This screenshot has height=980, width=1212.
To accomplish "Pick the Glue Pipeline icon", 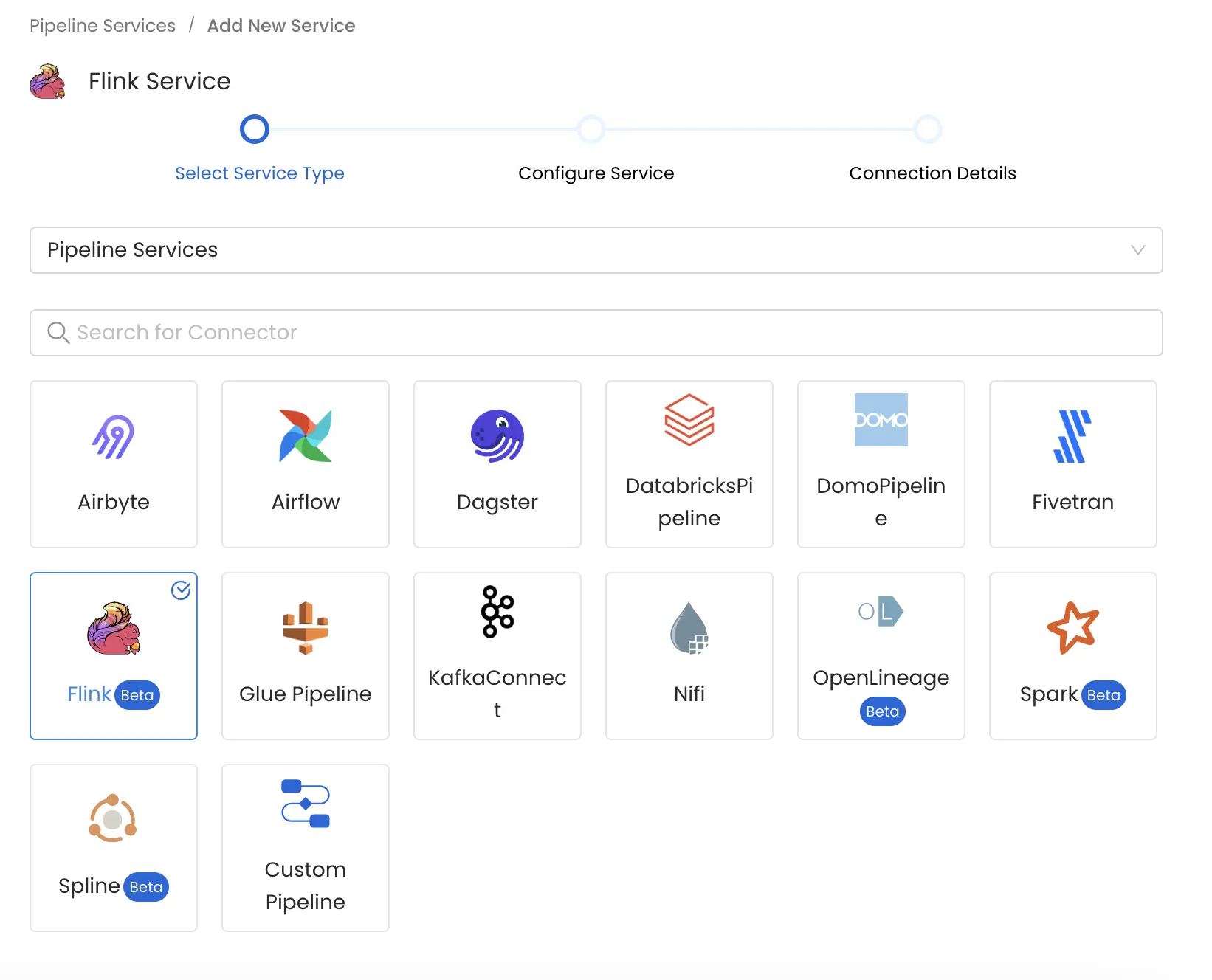I will [305, 628].
